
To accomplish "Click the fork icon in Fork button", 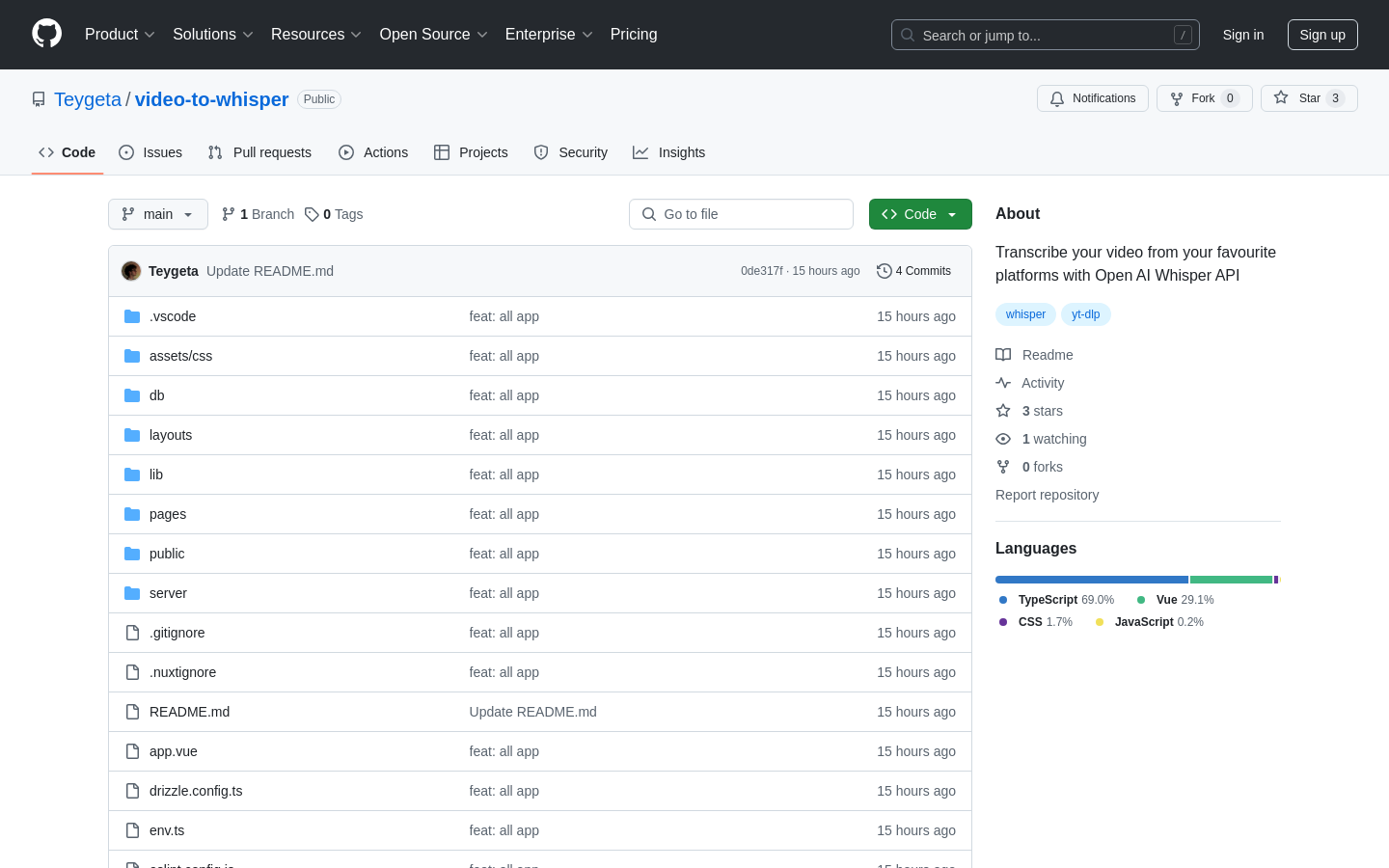I will 1177,98.
